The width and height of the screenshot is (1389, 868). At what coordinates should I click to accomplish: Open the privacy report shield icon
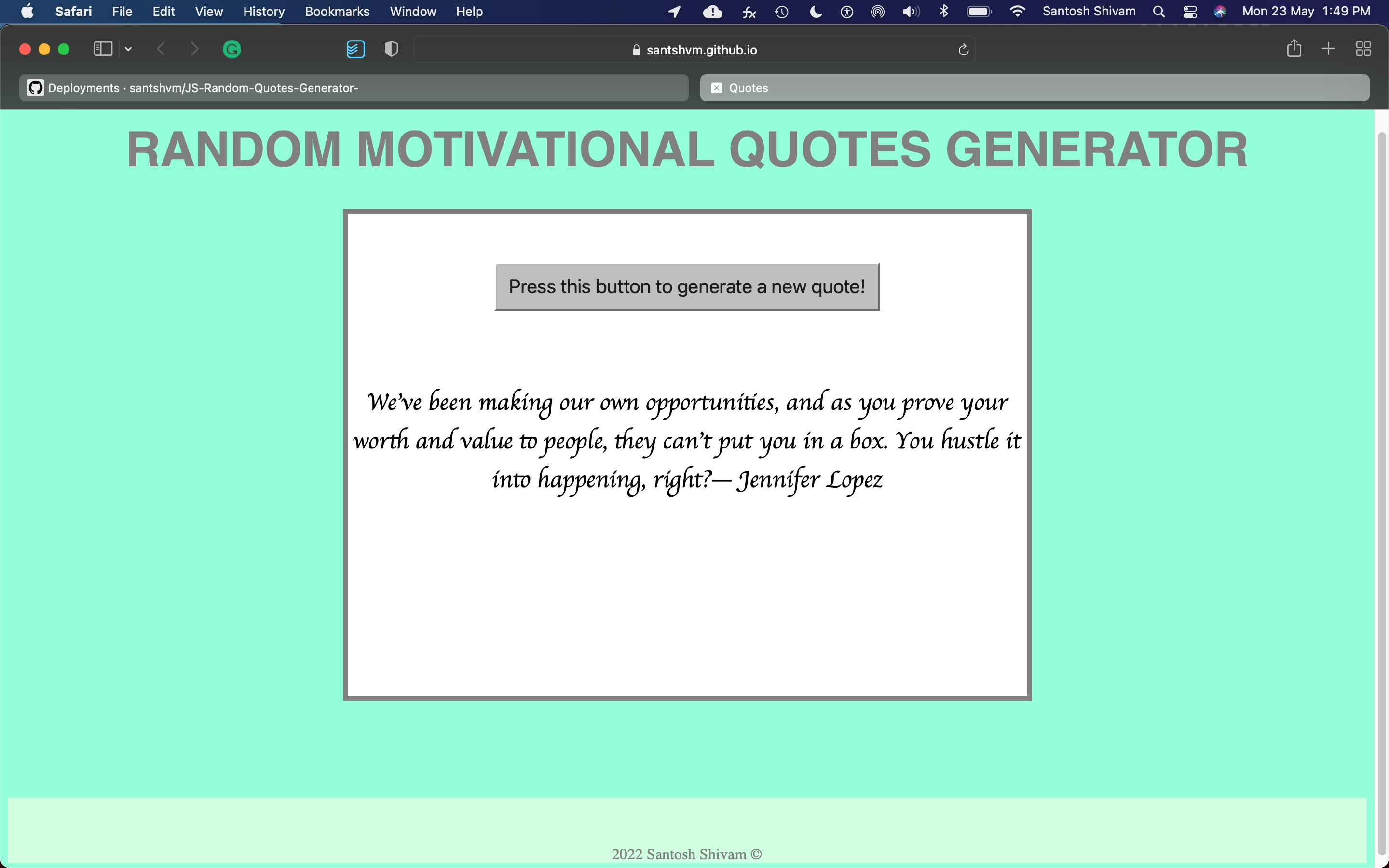pyautogui.click(x=391, y=49)
